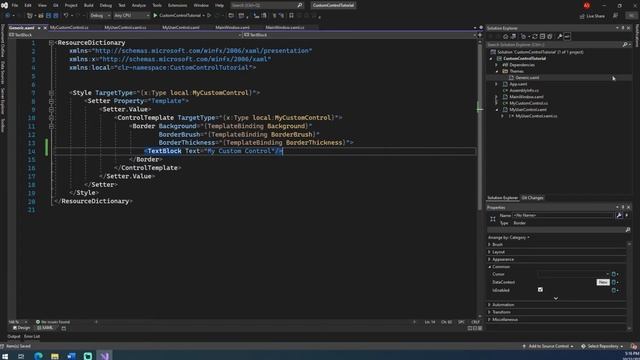Screen dimensions: 640x360
Task: Click the New button for DataContext
Action: [x=603, y=282]
